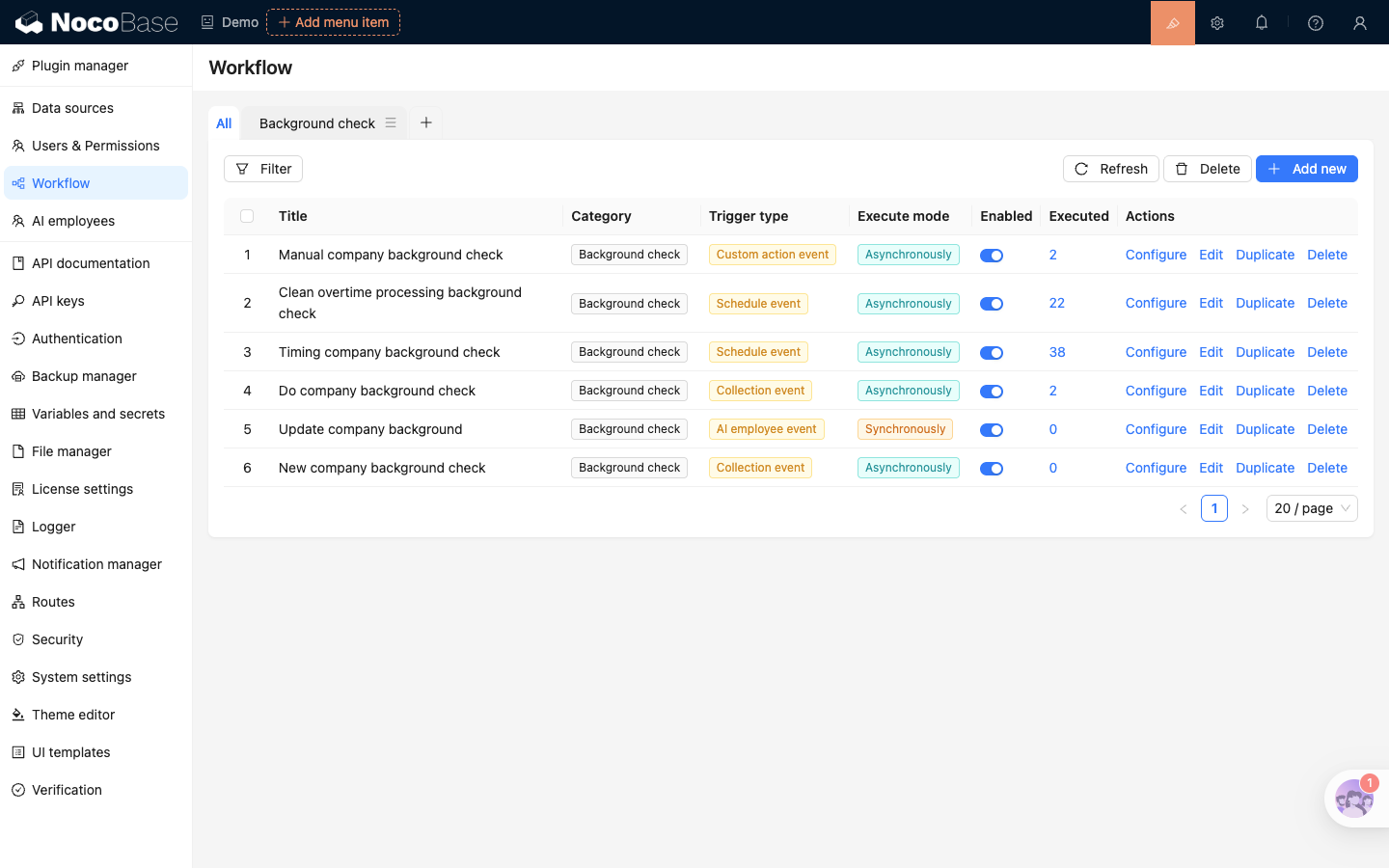Refresh the workflow list
Image resolution: width=1389 pixels, height=868 pixels.
click(1111, 169)
